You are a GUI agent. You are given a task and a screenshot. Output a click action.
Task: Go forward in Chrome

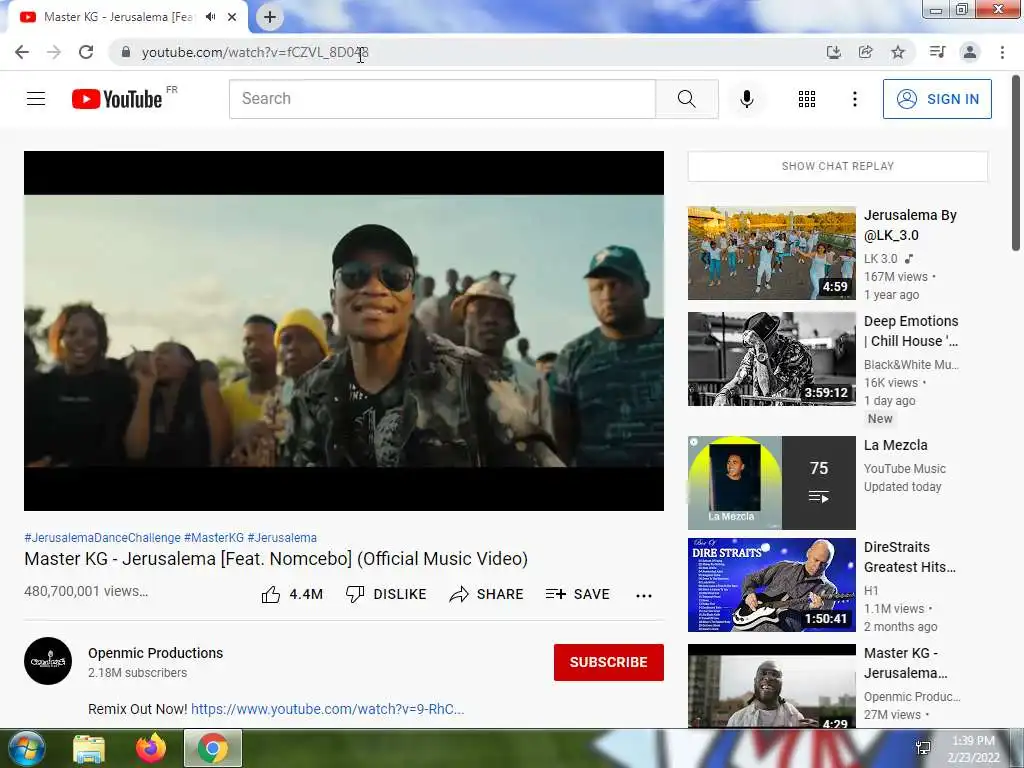(54, 52)
